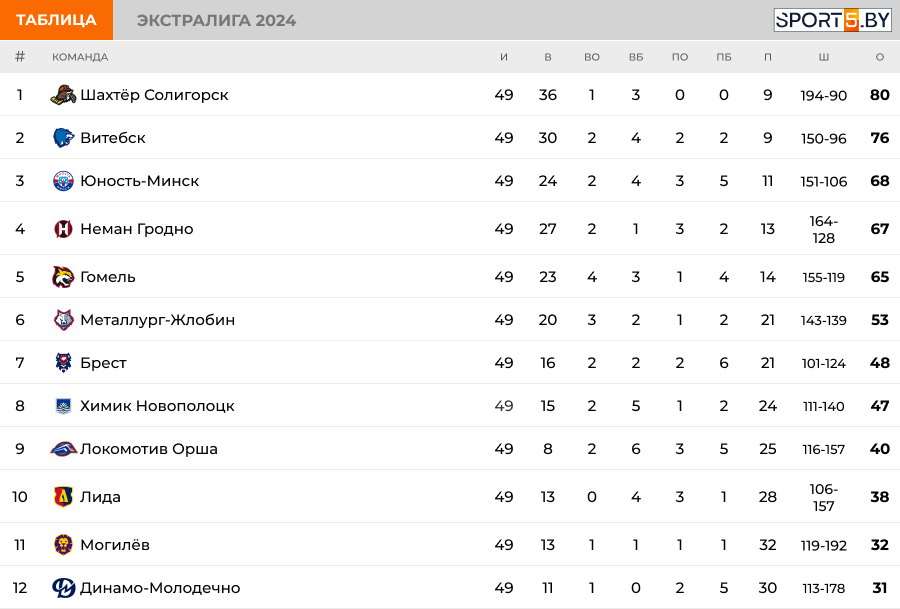Click the Неман Гродно logo icon
The image size is (900, 609).
click(63, 229)
